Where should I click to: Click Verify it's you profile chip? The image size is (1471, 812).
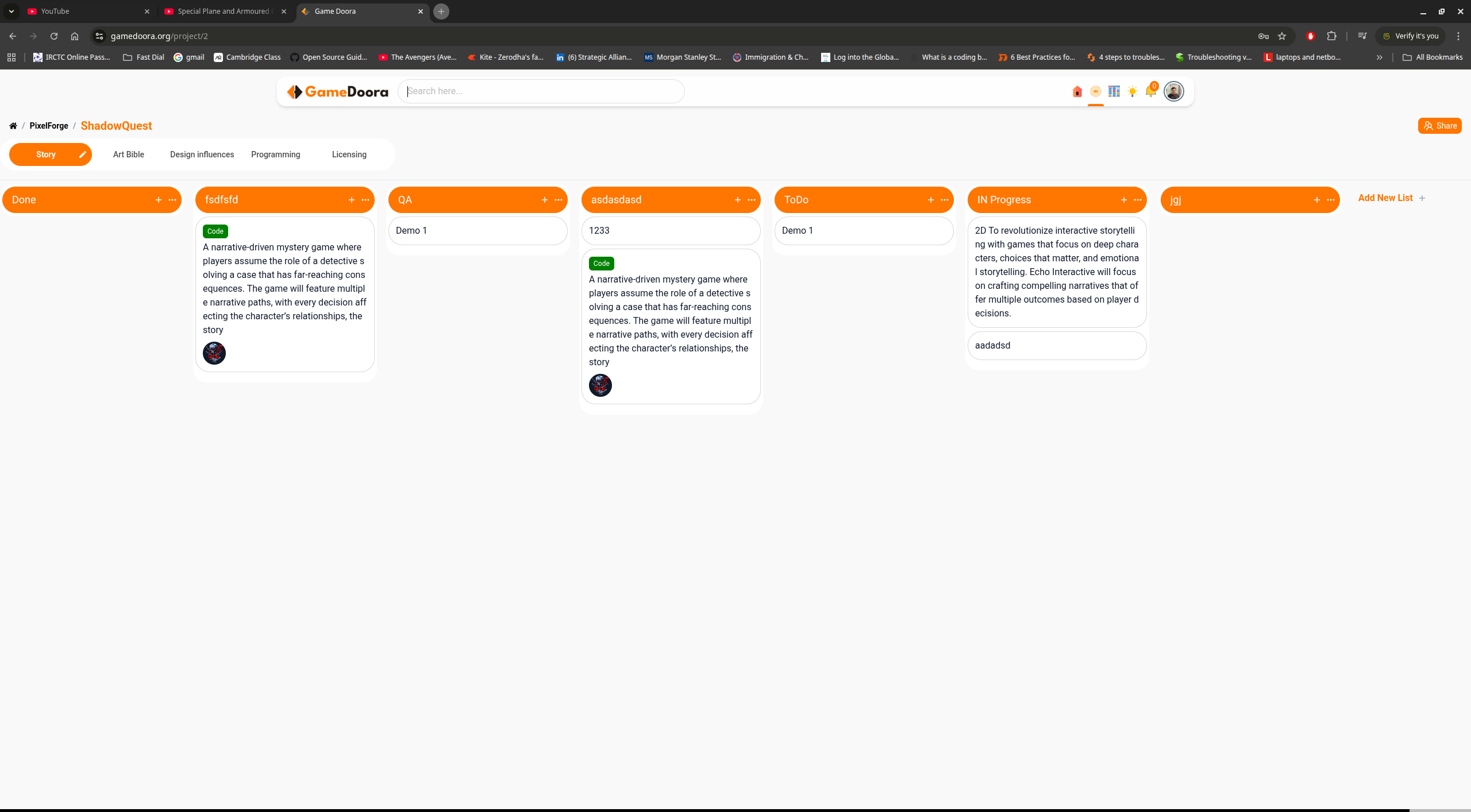pyautogui.click(x=1411, y=36)
